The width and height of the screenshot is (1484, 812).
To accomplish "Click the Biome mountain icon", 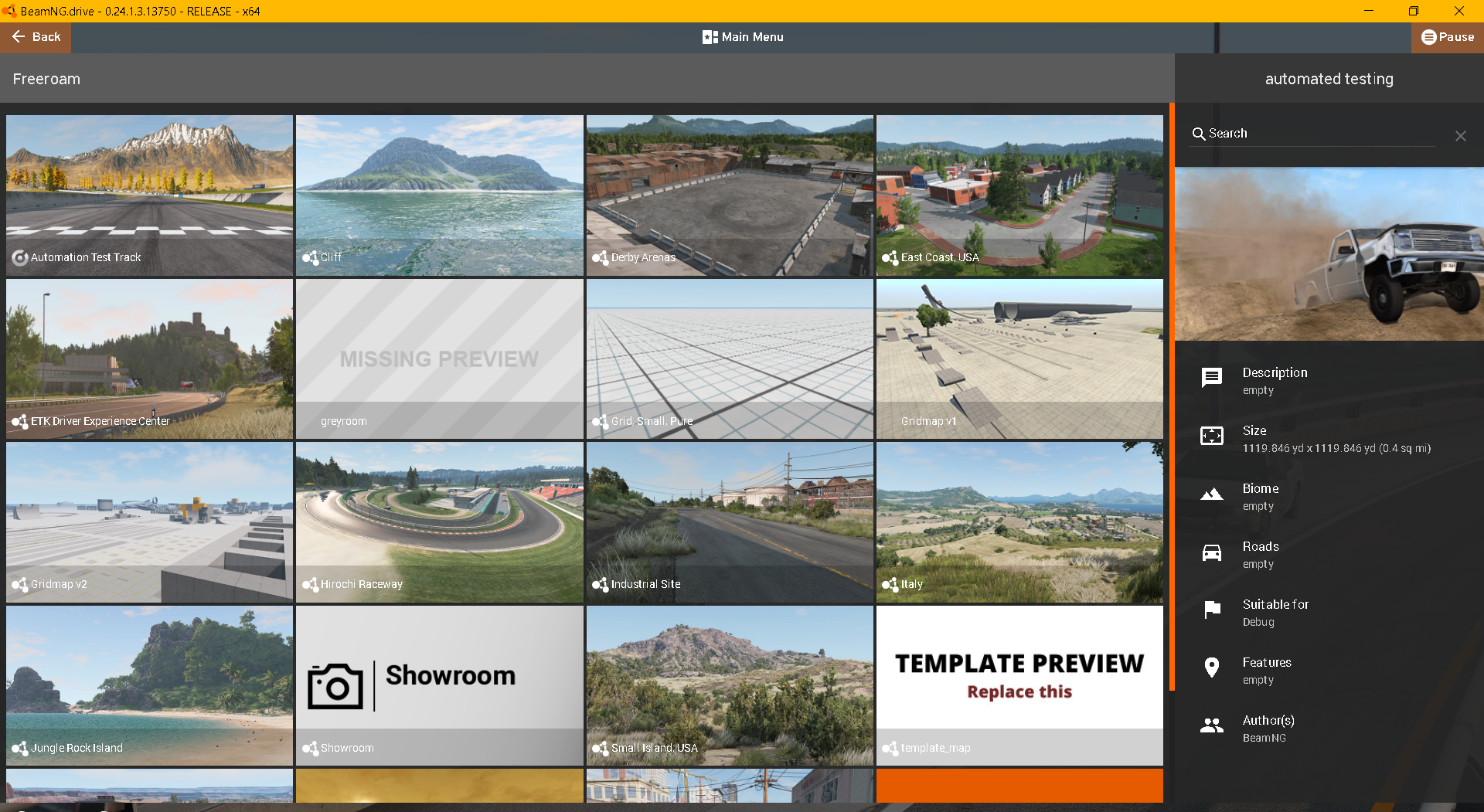I will point(1211,494).
